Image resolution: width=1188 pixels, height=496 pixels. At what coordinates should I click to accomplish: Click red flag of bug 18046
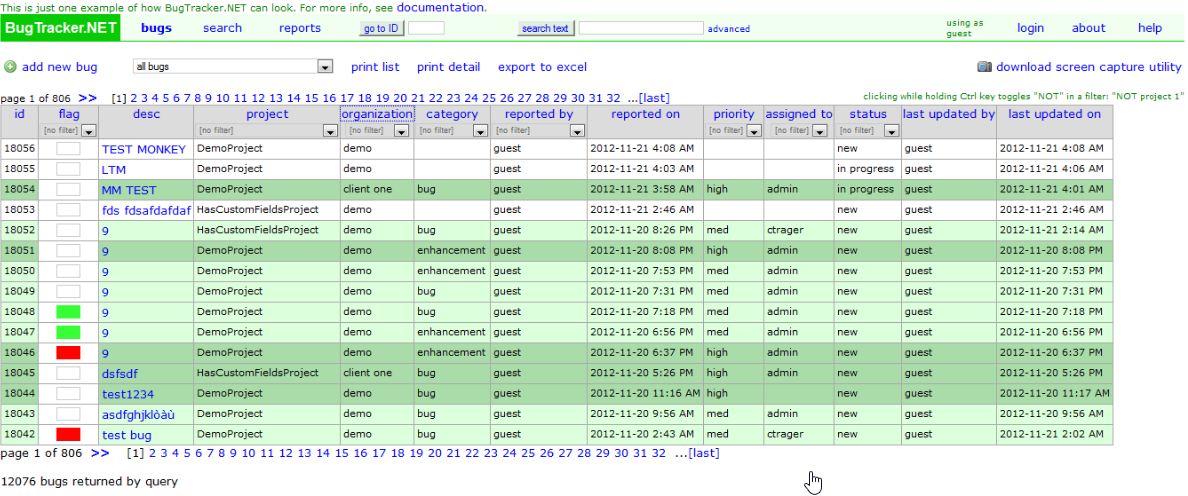(68, 352)
